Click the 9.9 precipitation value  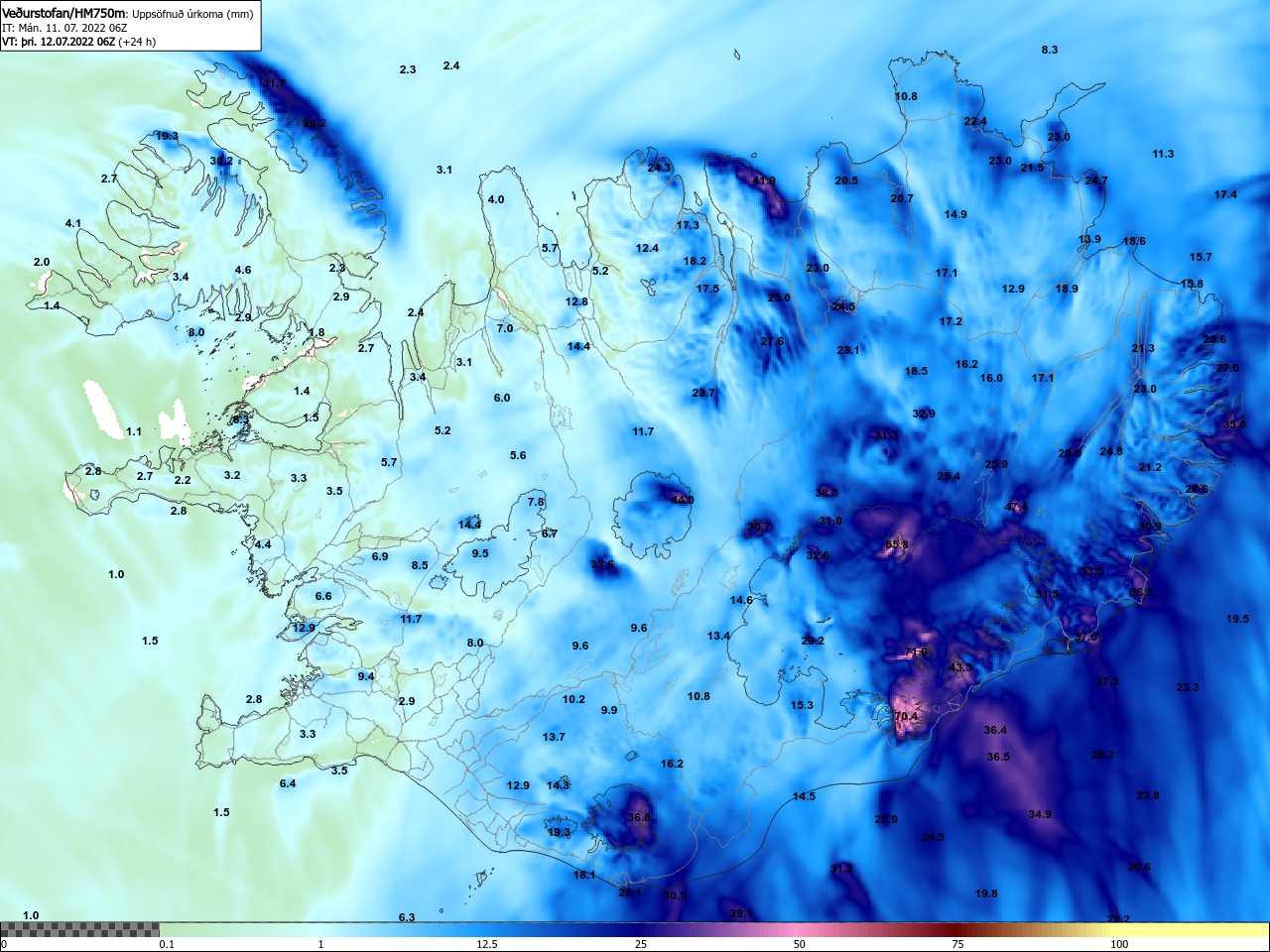coord(609,710)
